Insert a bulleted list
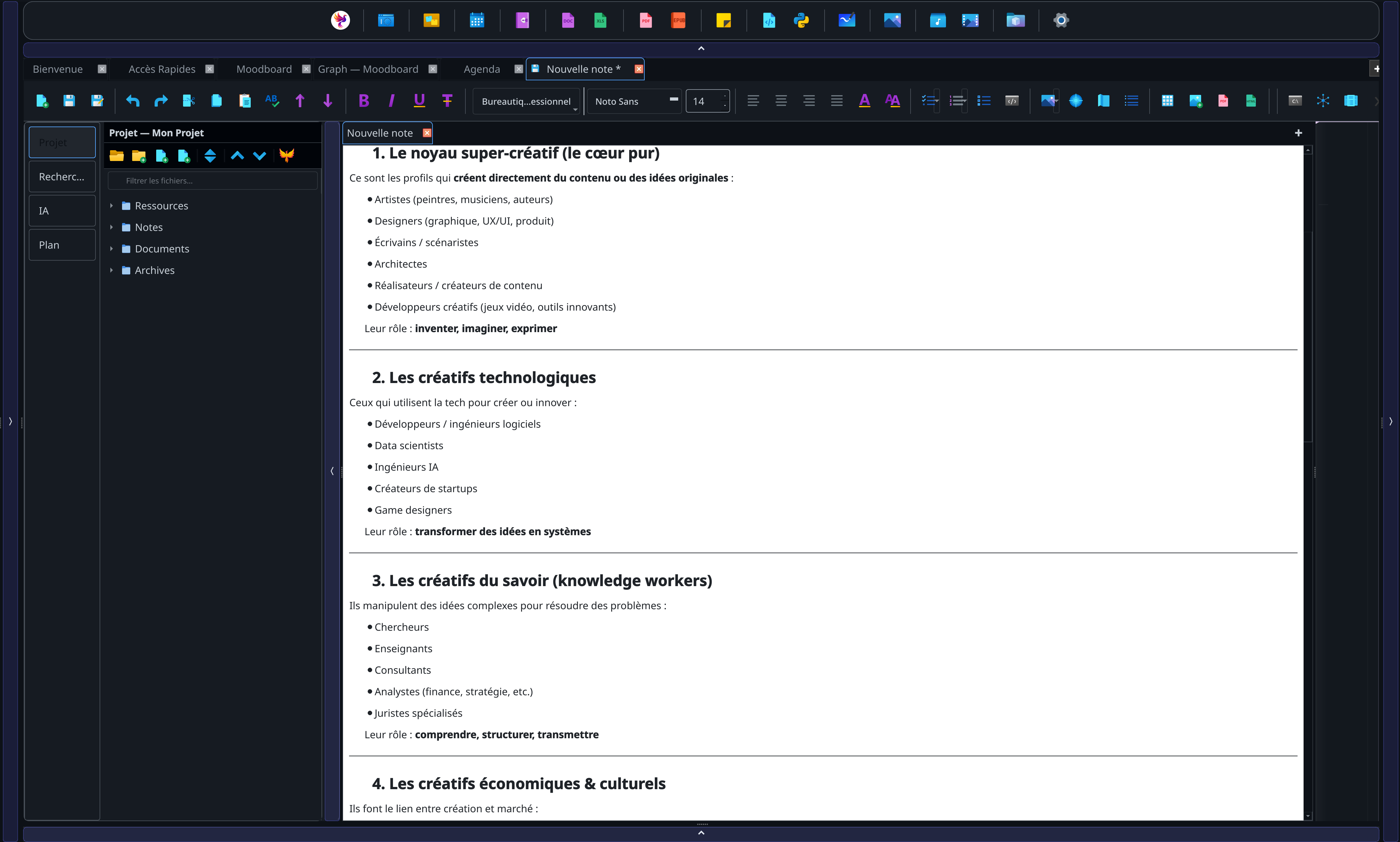Image resolution: width=1400 pixels, height=842 pixels. [x=984, y=101]
